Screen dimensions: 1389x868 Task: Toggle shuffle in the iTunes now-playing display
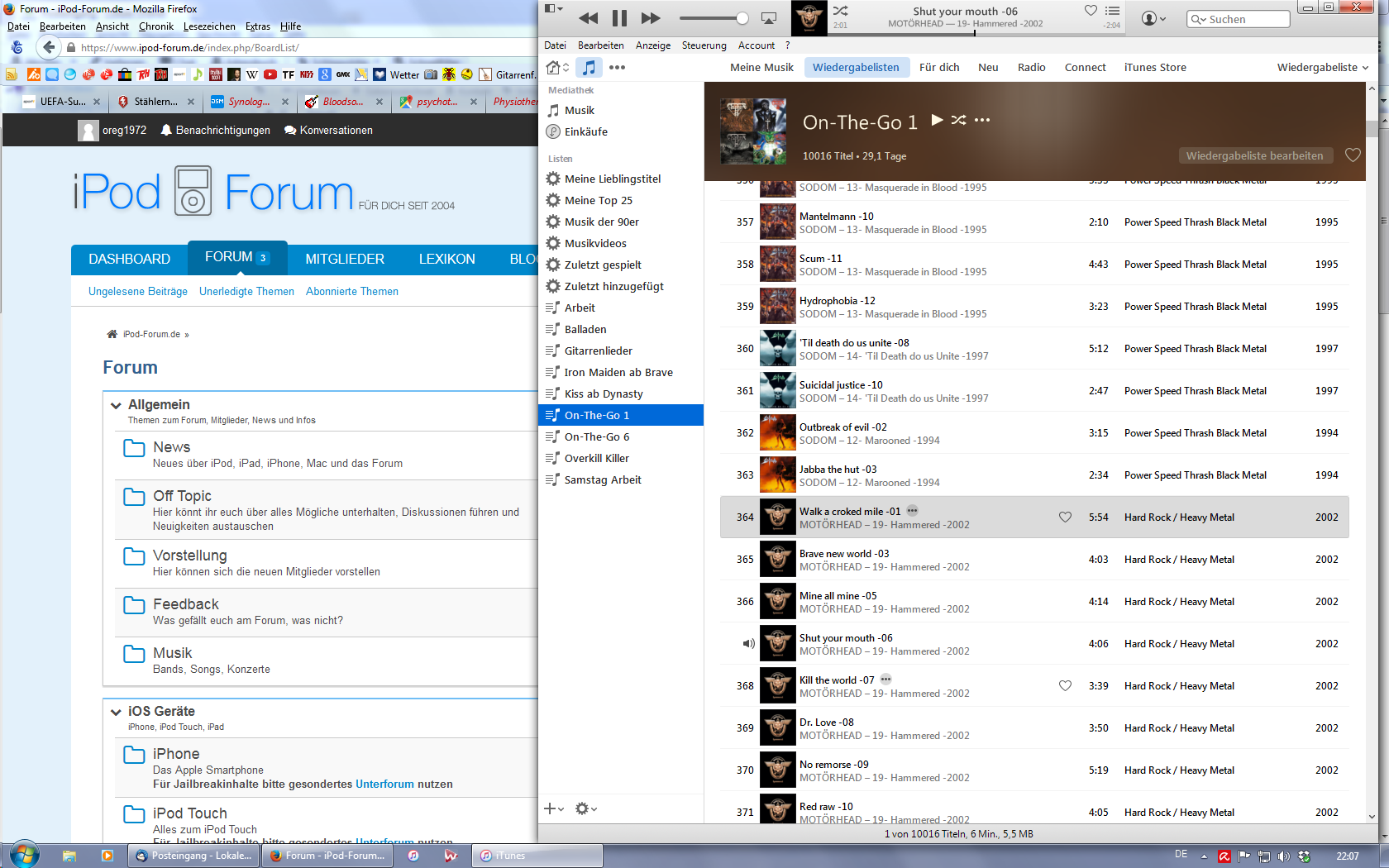coord(840,11)
